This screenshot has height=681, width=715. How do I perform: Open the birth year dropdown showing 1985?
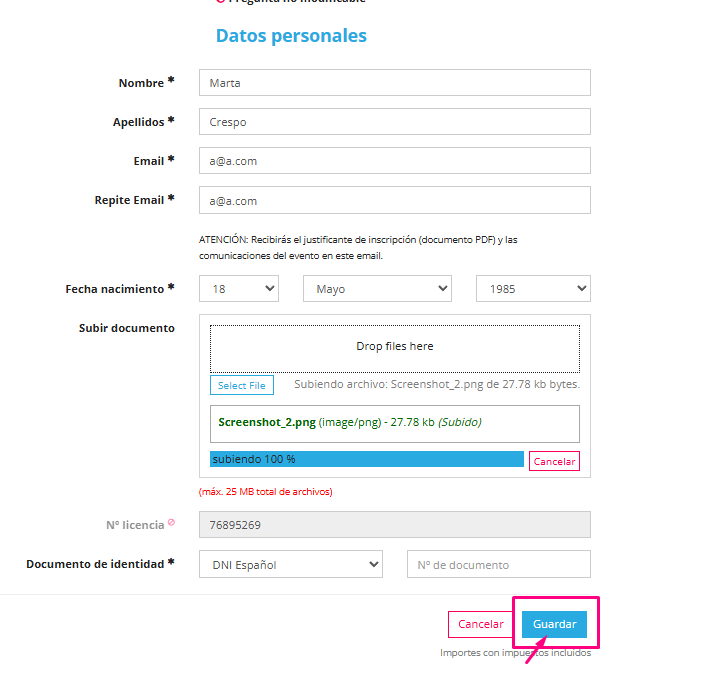click(533, 288)
